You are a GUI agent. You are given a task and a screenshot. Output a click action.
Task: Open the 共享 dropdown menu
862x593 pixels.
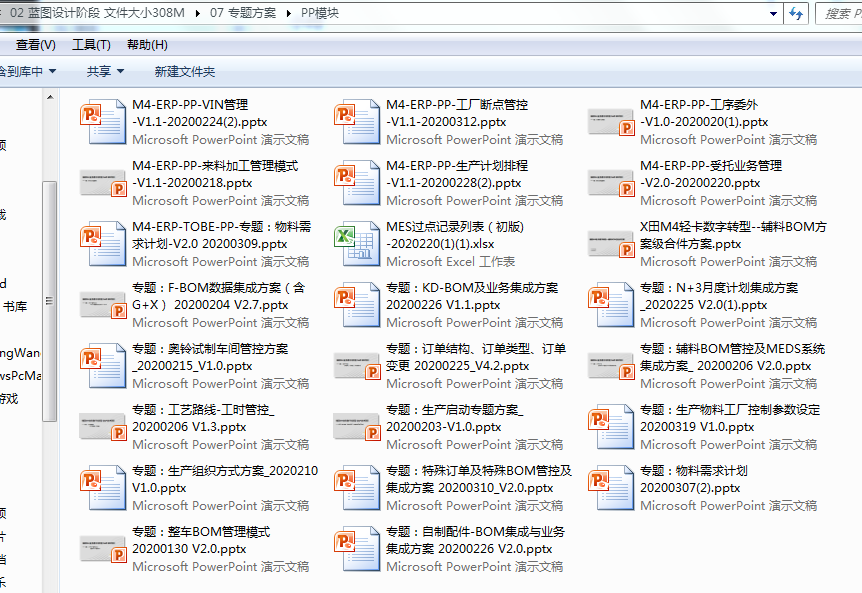(105, 71)
